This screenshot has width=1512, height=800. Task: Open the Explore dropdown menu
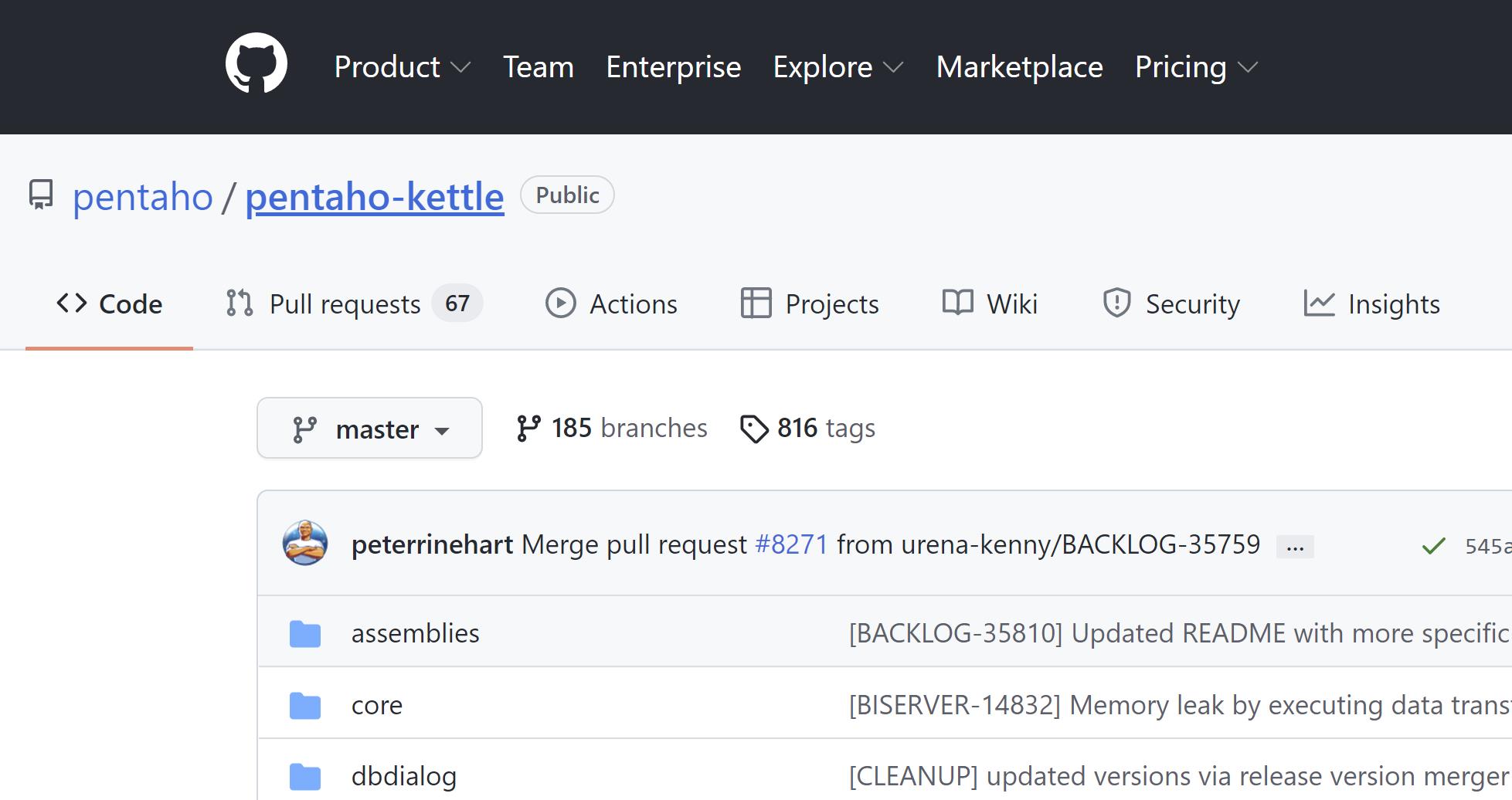pyautogui.click(x=838, y=67)
